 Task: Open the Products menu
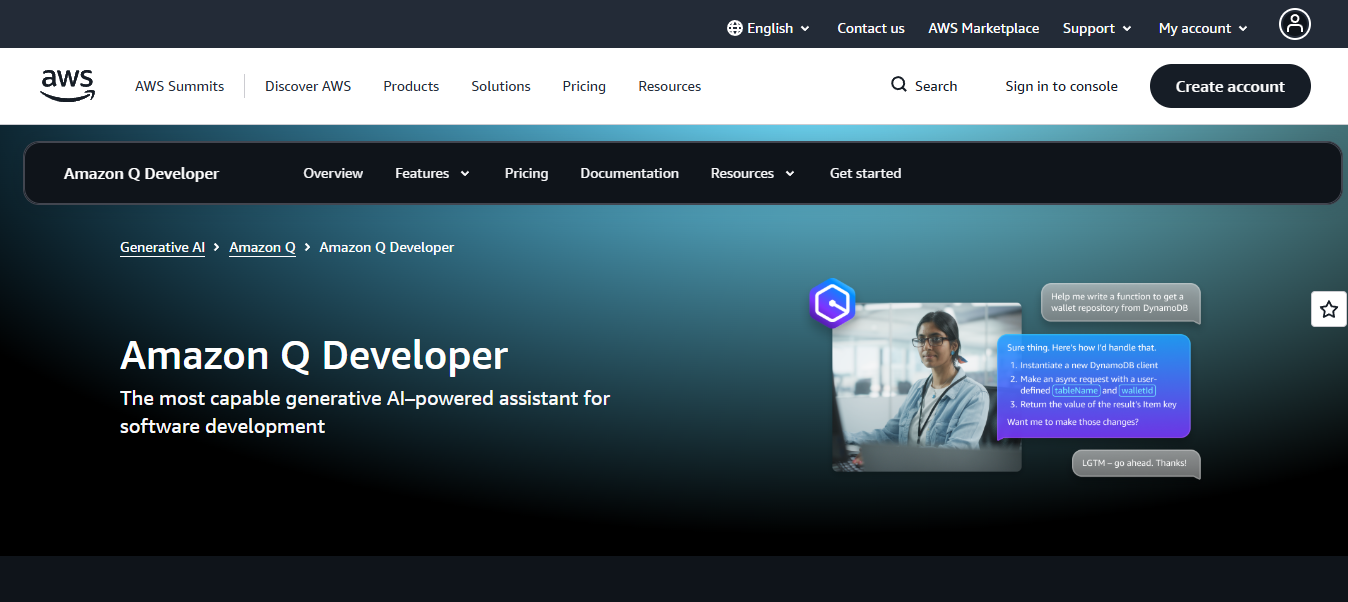(x=411, y=86)
